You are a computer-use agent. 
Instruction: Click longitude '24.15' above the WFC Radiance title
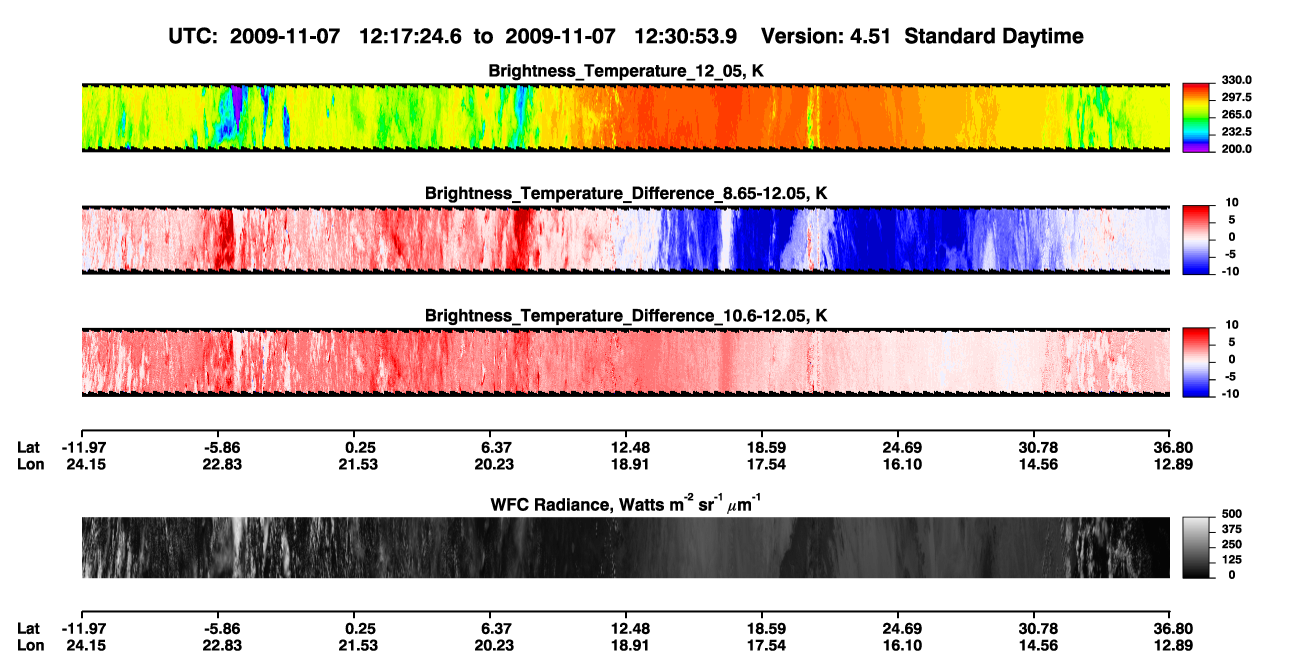(x=84, y=464)
